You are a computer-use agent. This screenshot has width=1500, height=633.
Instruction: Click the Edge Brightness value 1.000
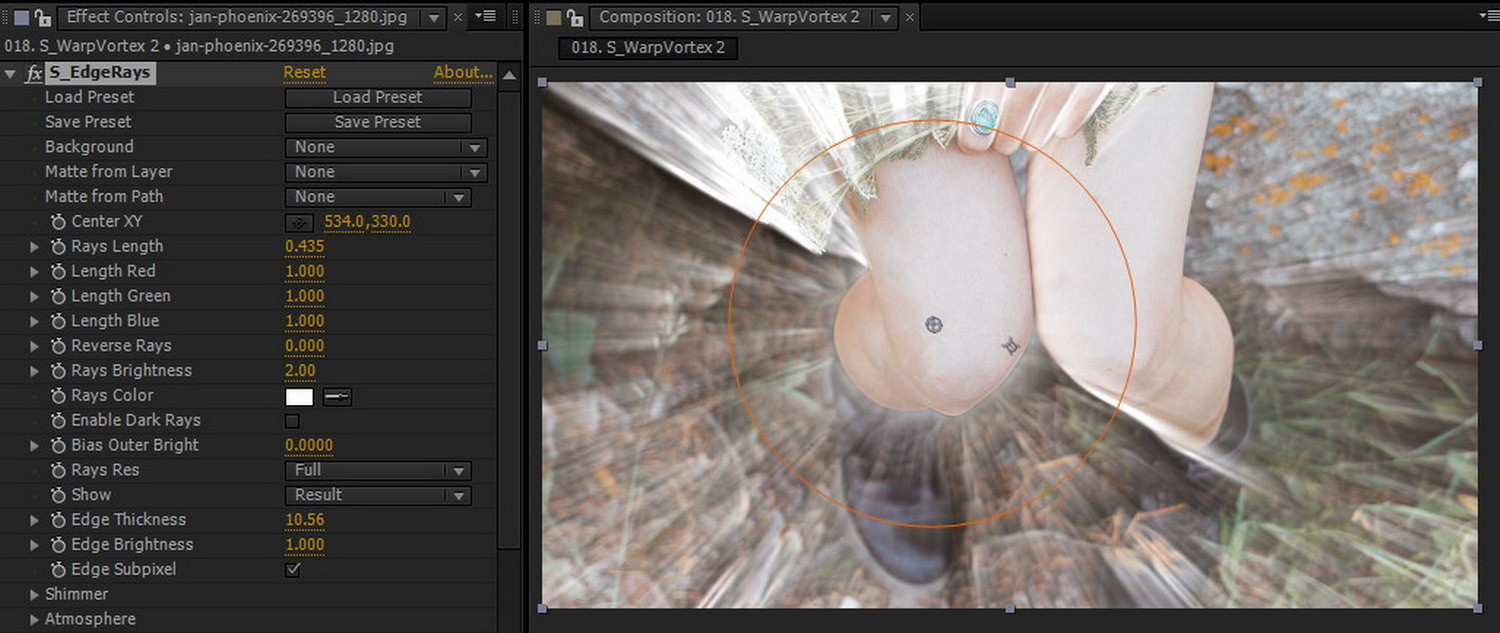[x=304, y=545]
